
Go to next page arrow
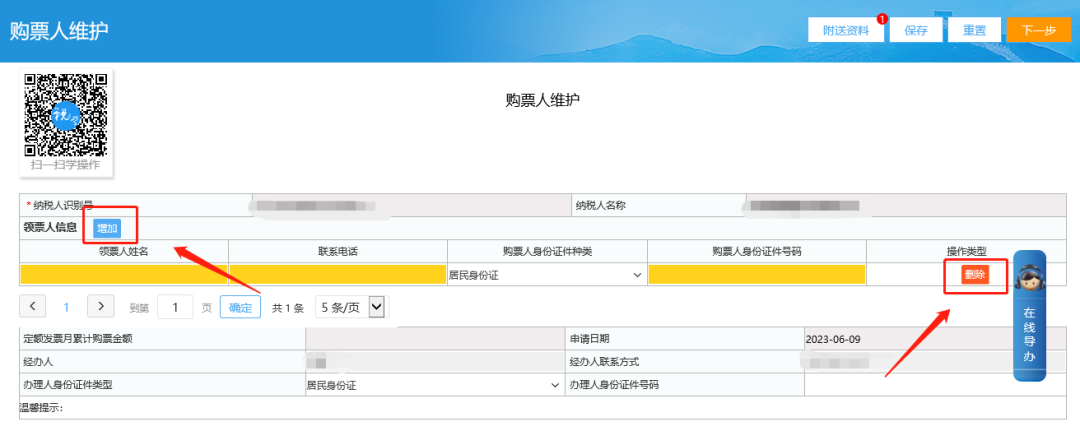click(x=100, y=307)
